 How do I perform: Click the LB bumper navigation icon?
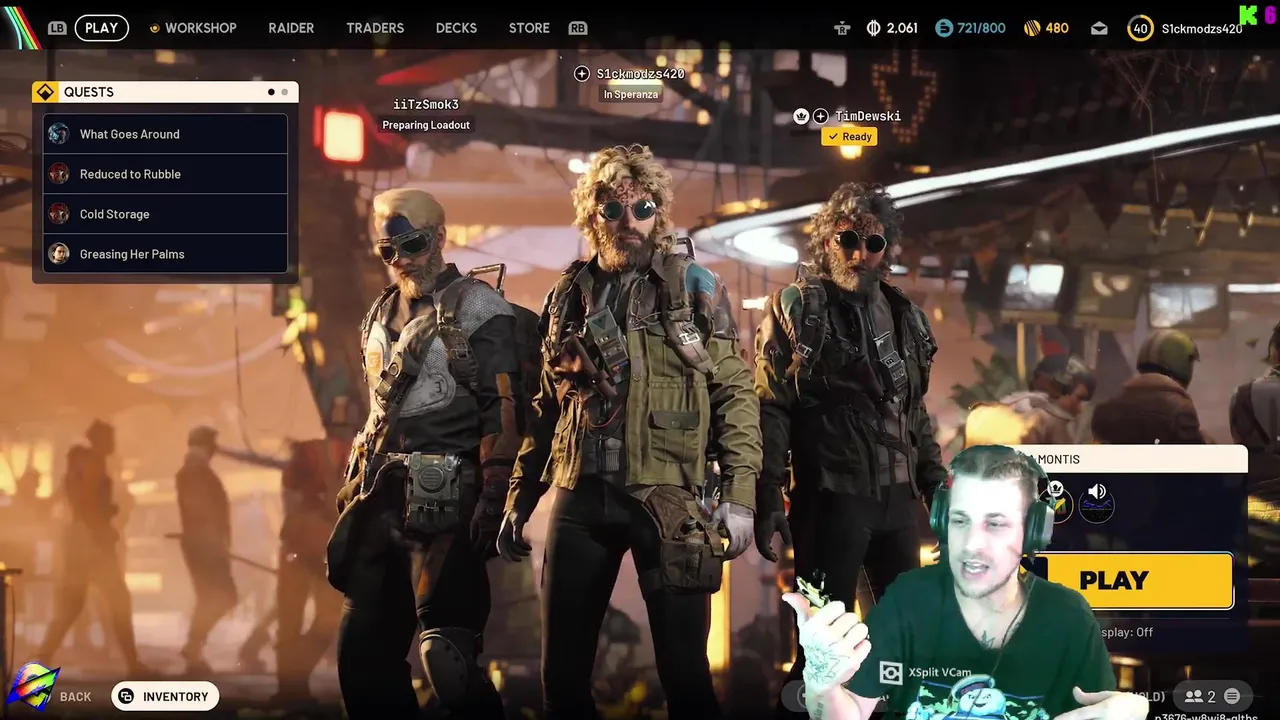(57, 28)
